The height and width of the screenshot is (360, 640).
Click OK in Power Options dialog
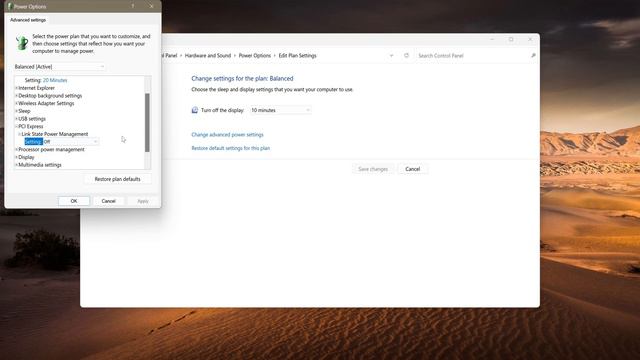coord(74,201)
